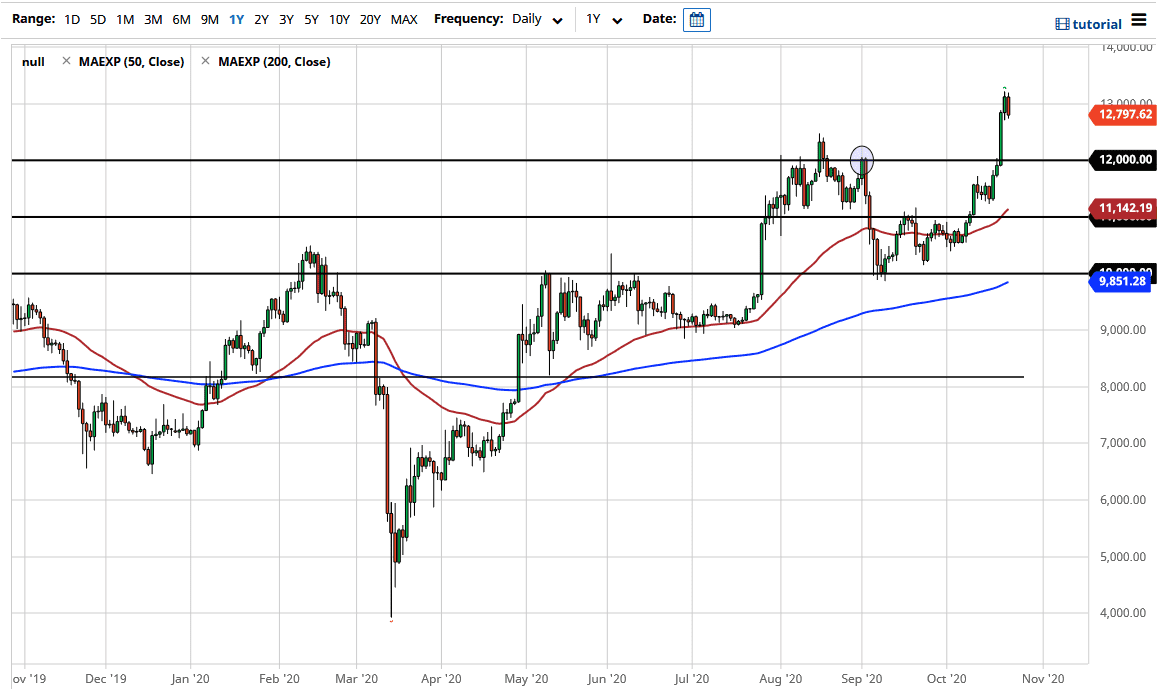Select the 3M range

tap(153, 19)
